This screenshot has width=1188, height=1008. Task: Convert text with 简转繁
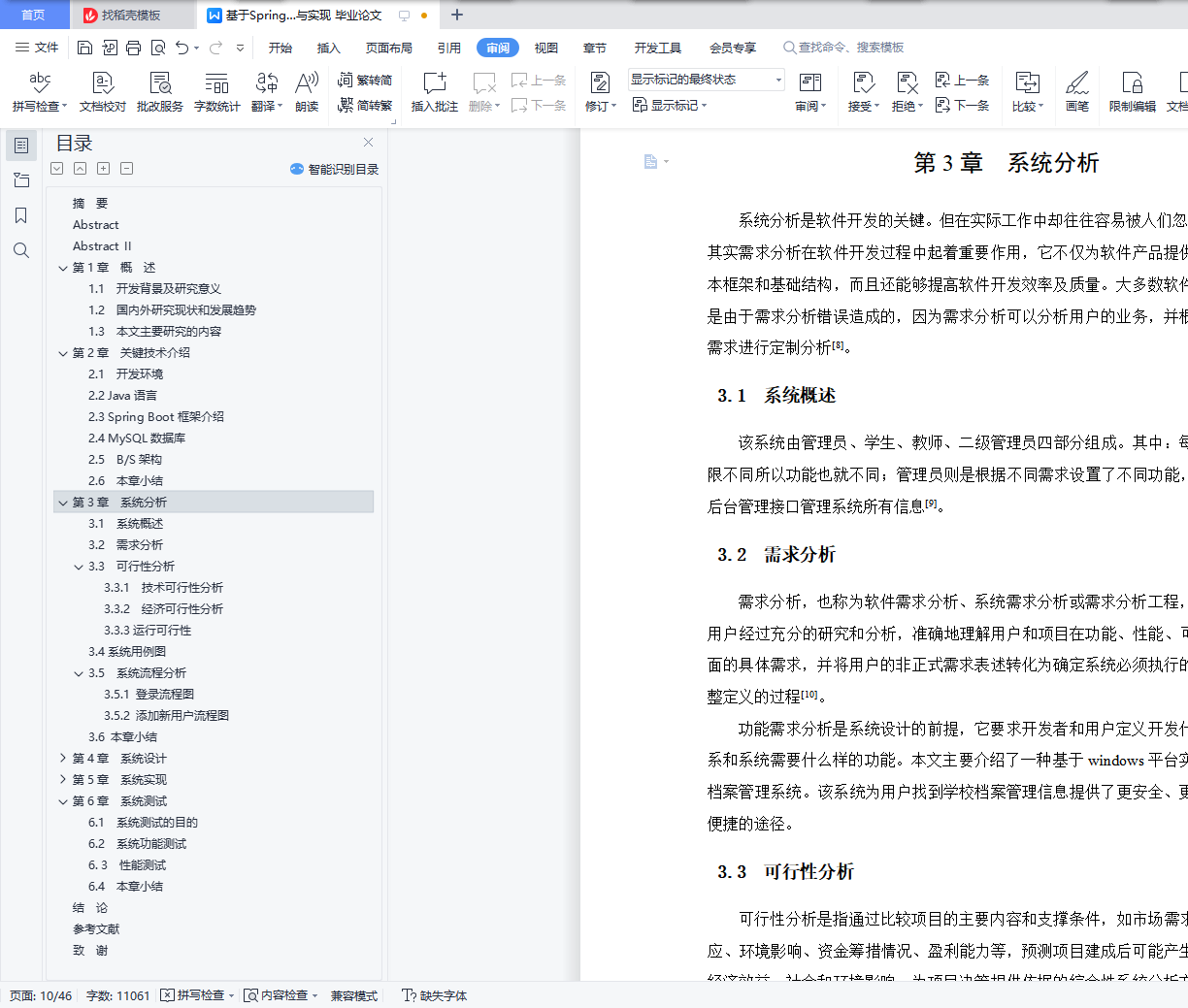tap(365, 105)
